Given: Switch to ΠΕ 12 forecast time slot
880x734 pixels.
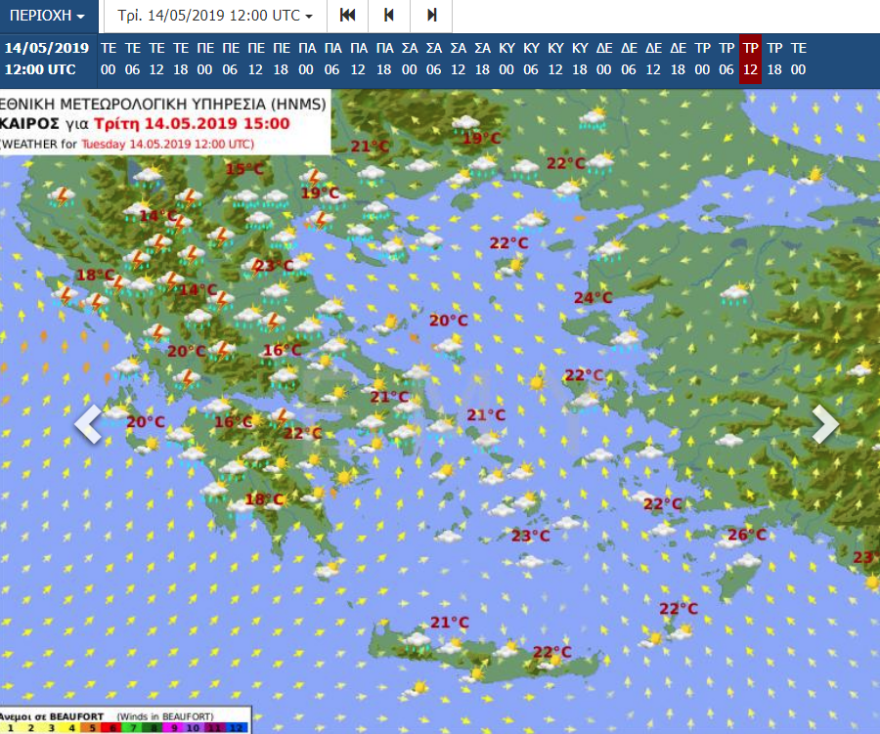Looking at the screenshot, I should click(255, 58).
